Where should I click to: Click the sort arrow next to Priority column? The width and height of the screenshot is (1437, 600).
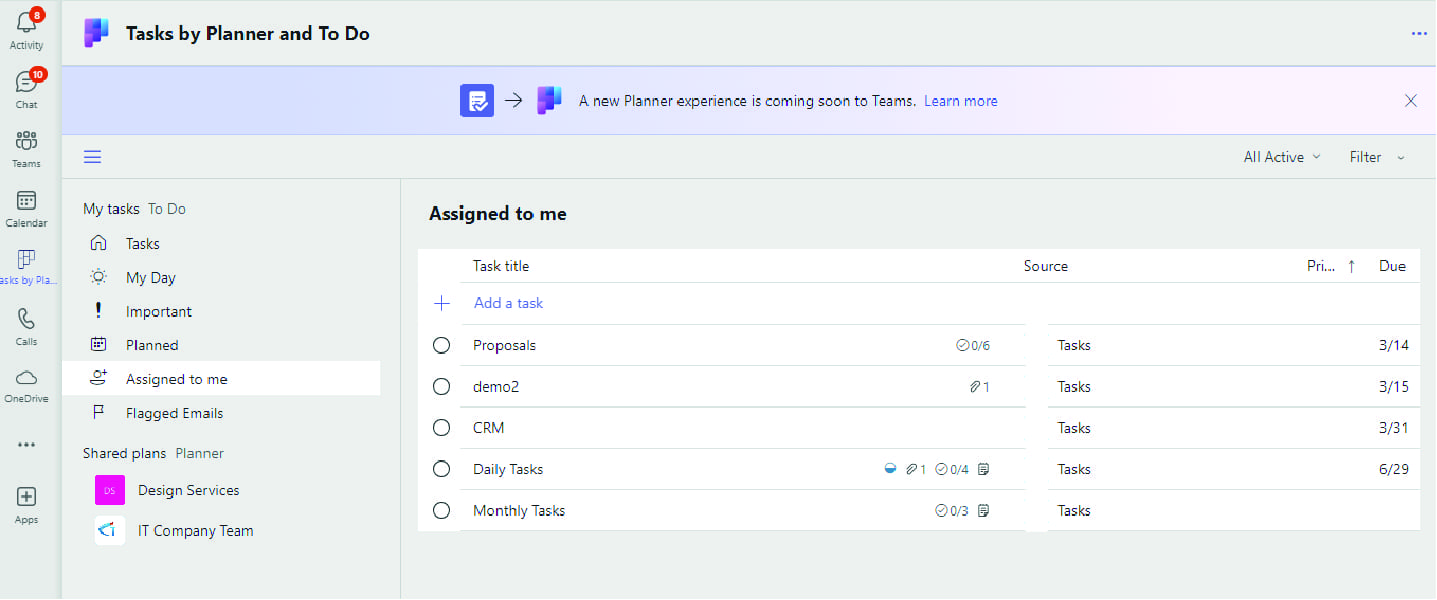1352,266
